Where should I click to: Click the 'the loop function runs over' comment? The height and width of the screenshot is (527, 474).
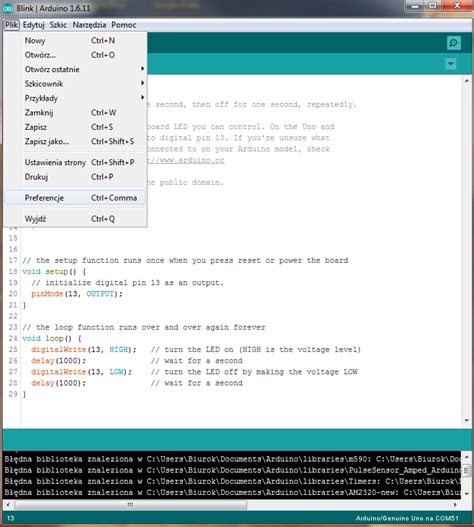[144, 327]
